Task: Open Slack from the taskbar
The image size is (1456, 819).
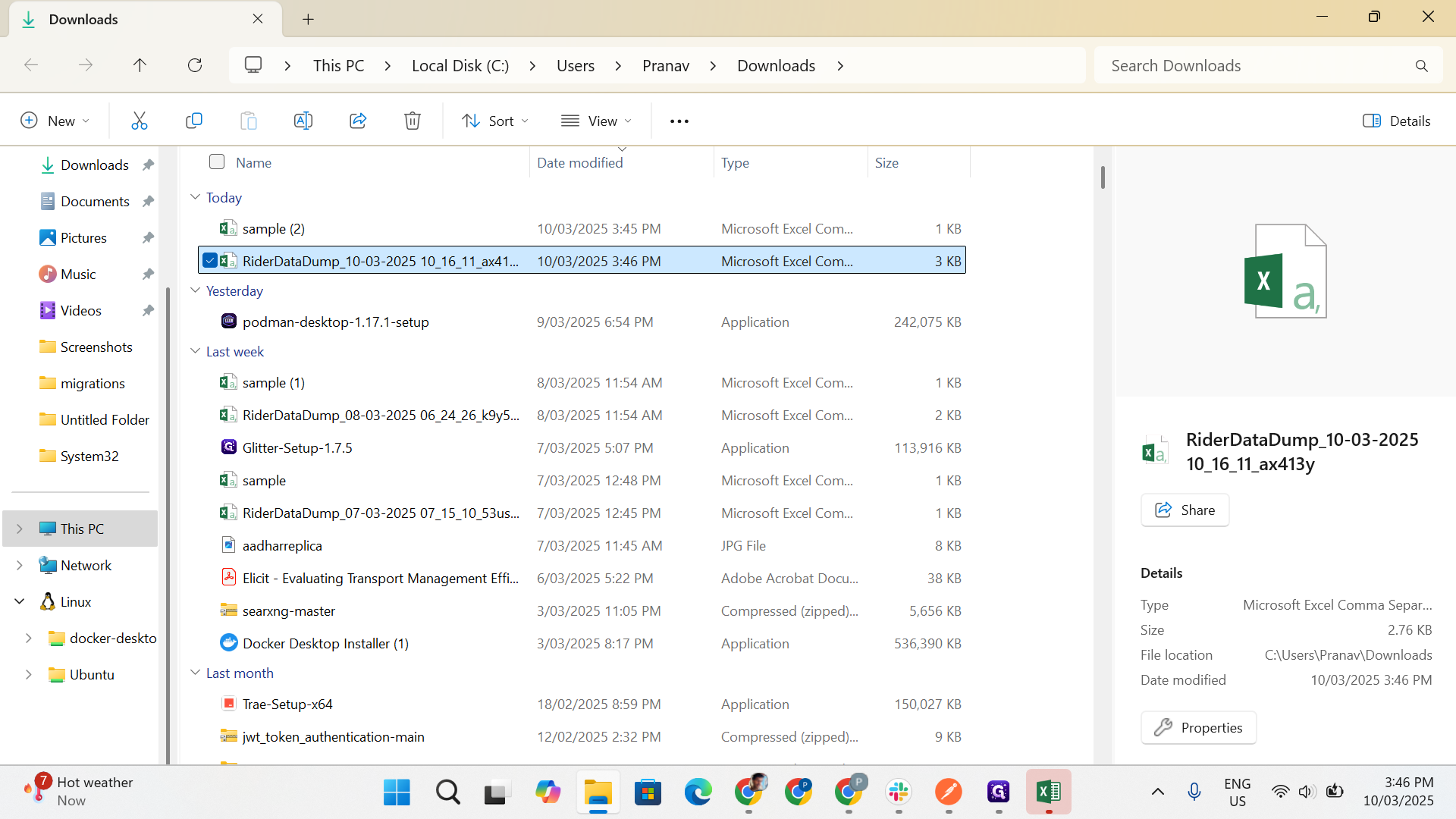Action: [899, 792]
